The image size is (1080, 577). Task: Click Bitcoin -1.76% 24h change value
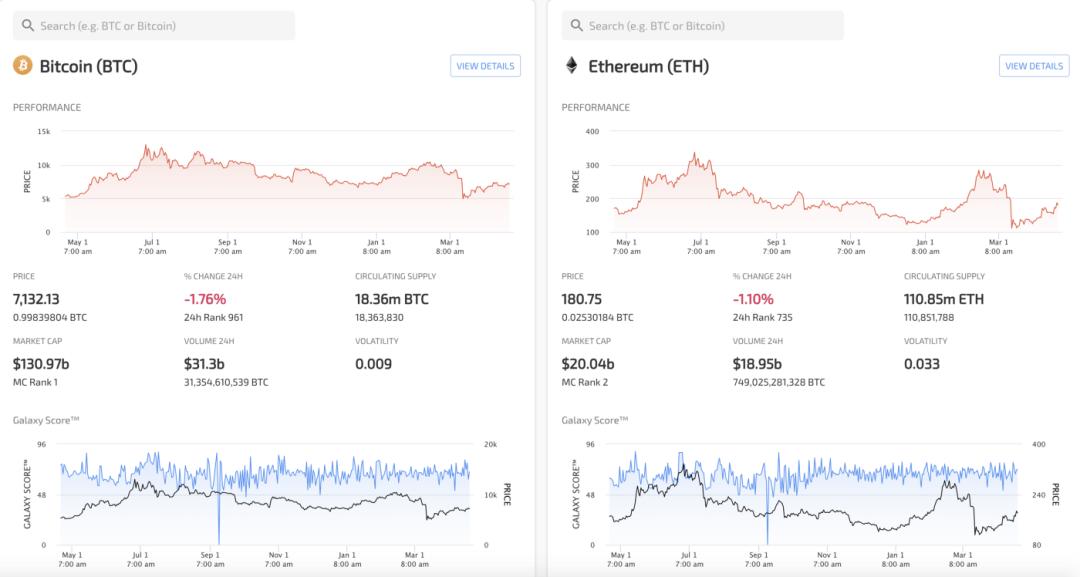tap(205, 299)
